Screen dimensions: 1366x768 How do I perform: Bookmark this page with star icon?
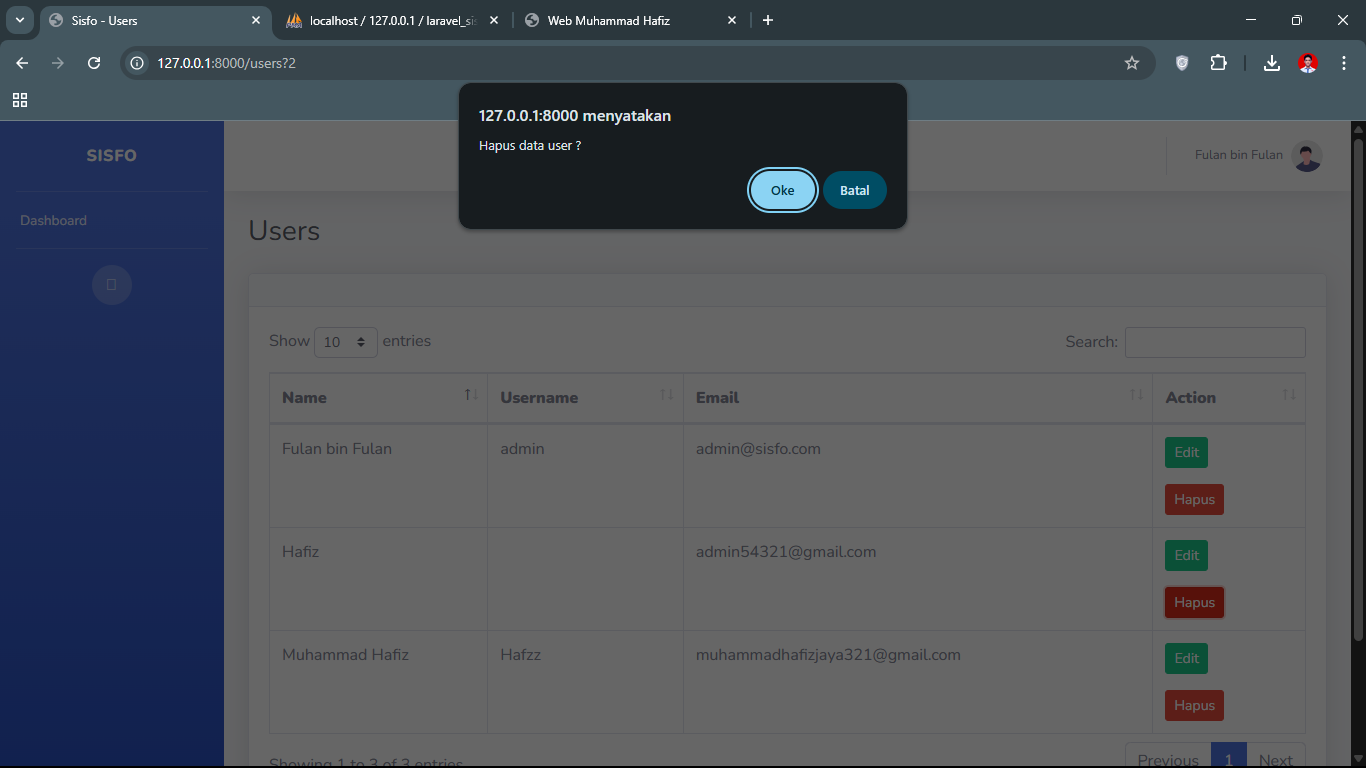(1131, 63)
